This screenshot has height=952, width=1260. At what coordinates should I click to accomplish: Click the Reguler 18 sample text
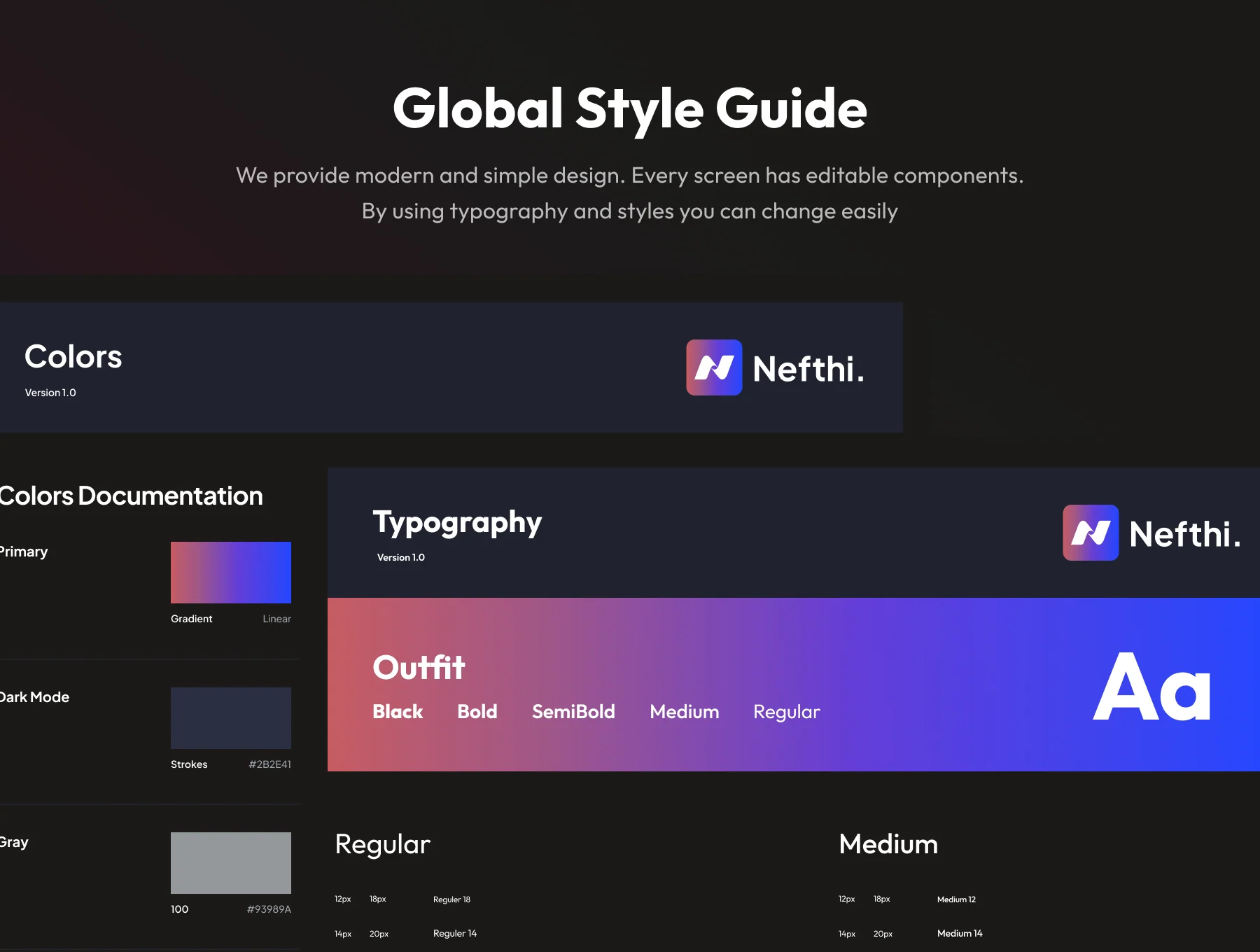pos(451,899)
